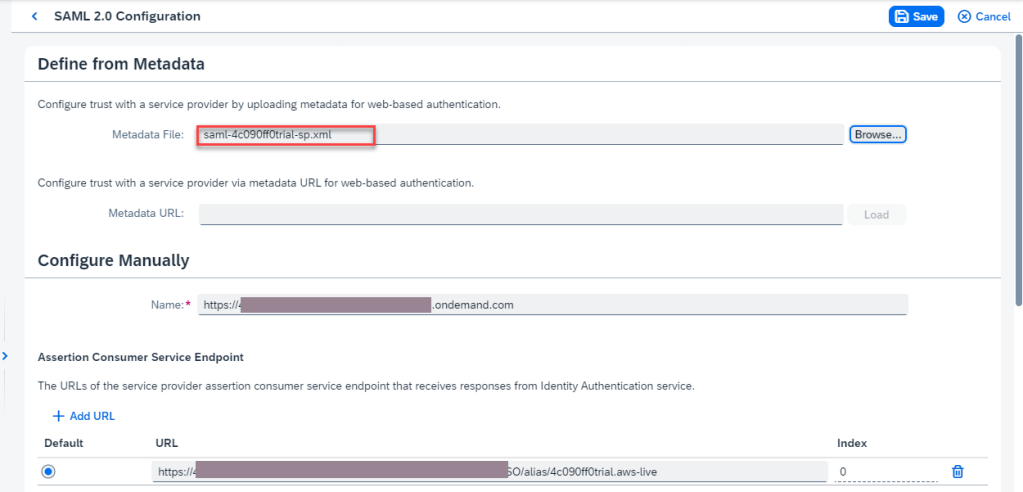This screenshot has height=492, width=1023.
Task: Click the Index column header
Action: click(x=851, y=442)
